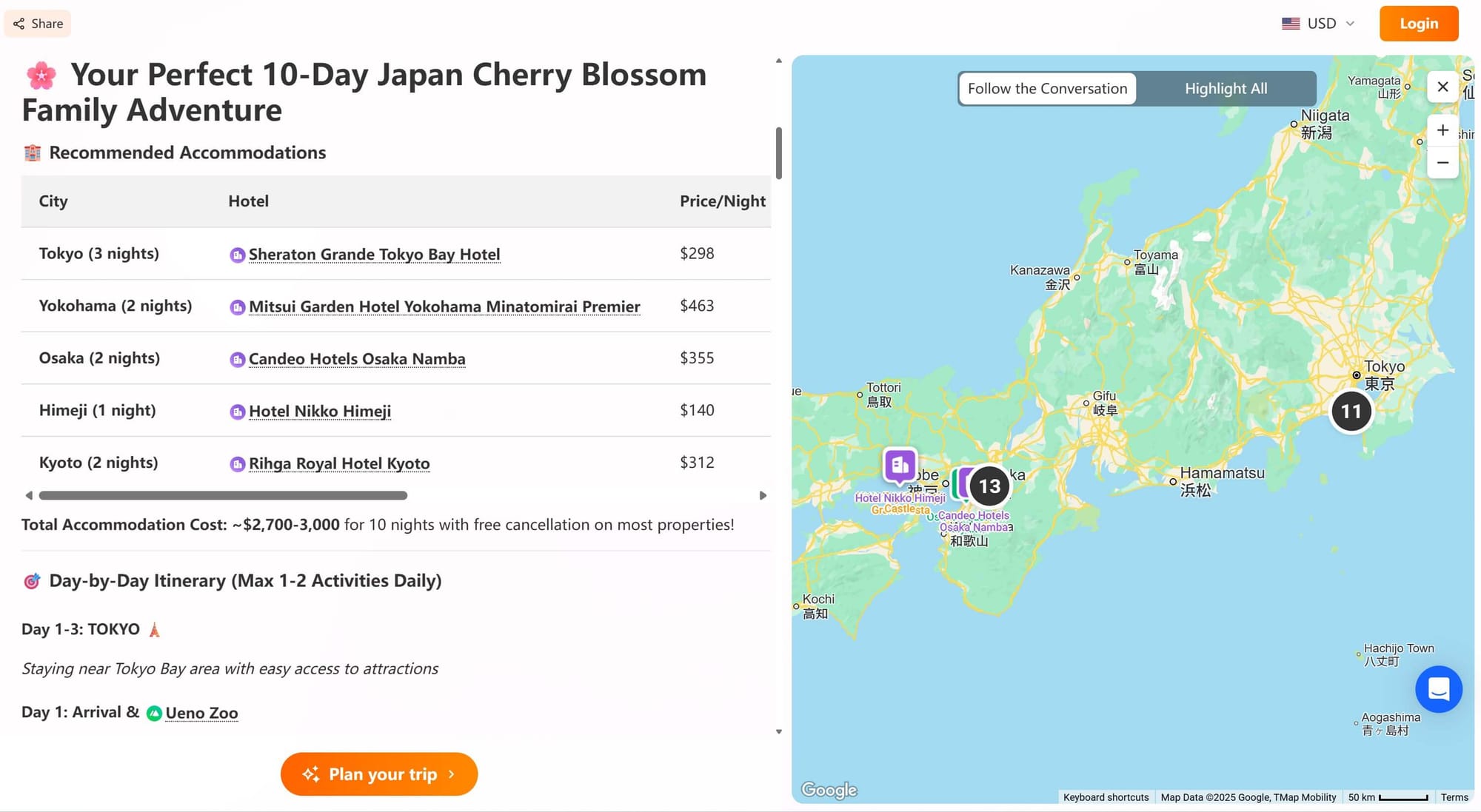
Task: Click the Hotel Nikko Himeji map pin
Action: click(x=900, y=466)
